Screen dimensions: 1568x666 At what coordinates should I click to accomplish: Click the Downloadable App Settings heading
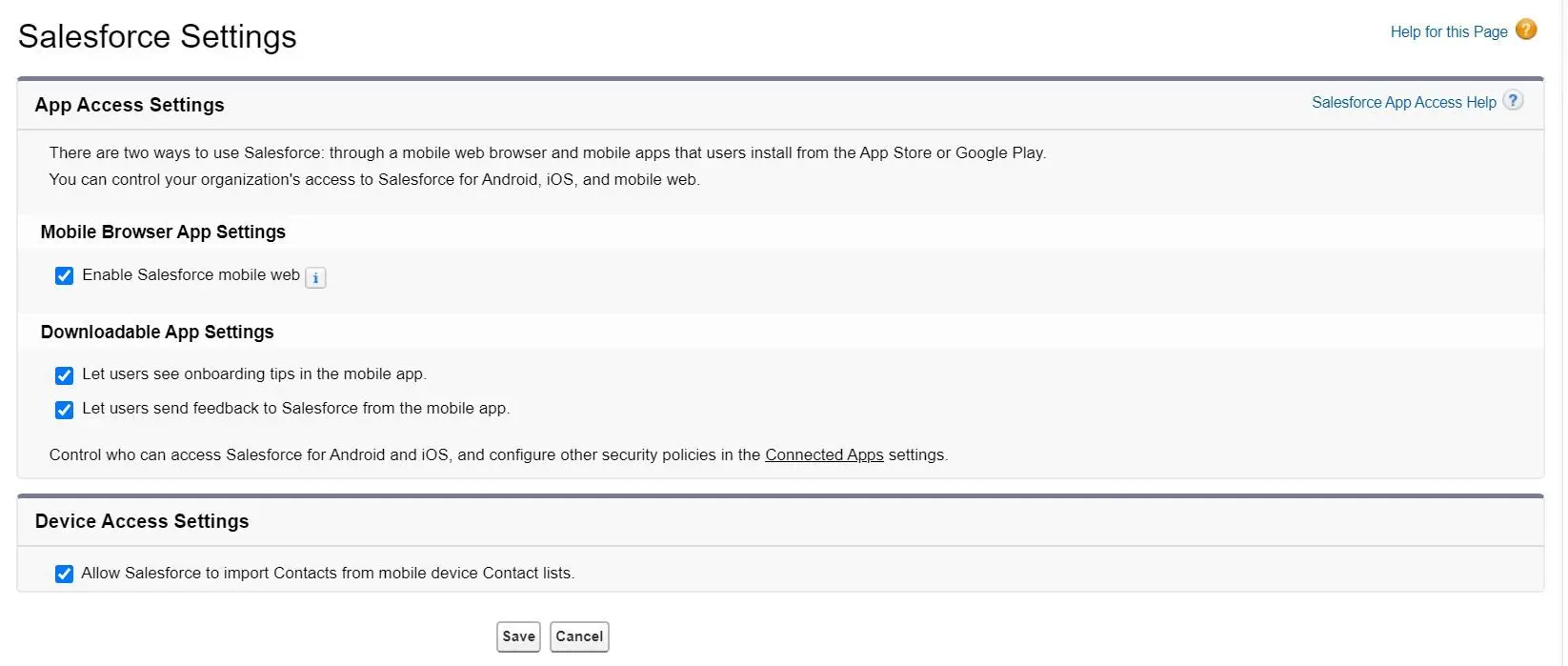(x=157, y=332)
